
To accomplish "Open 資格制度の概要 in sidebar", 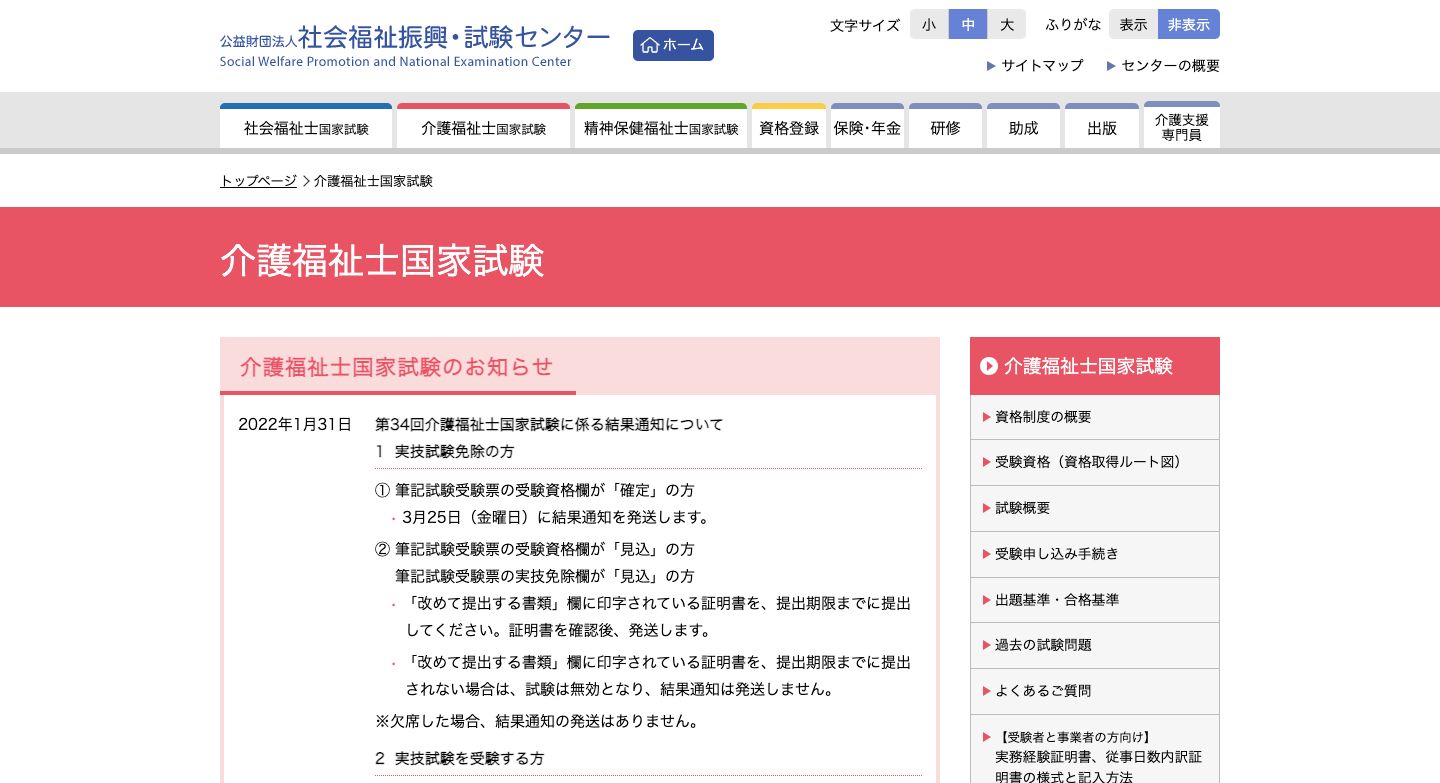I will (1095, 417).
